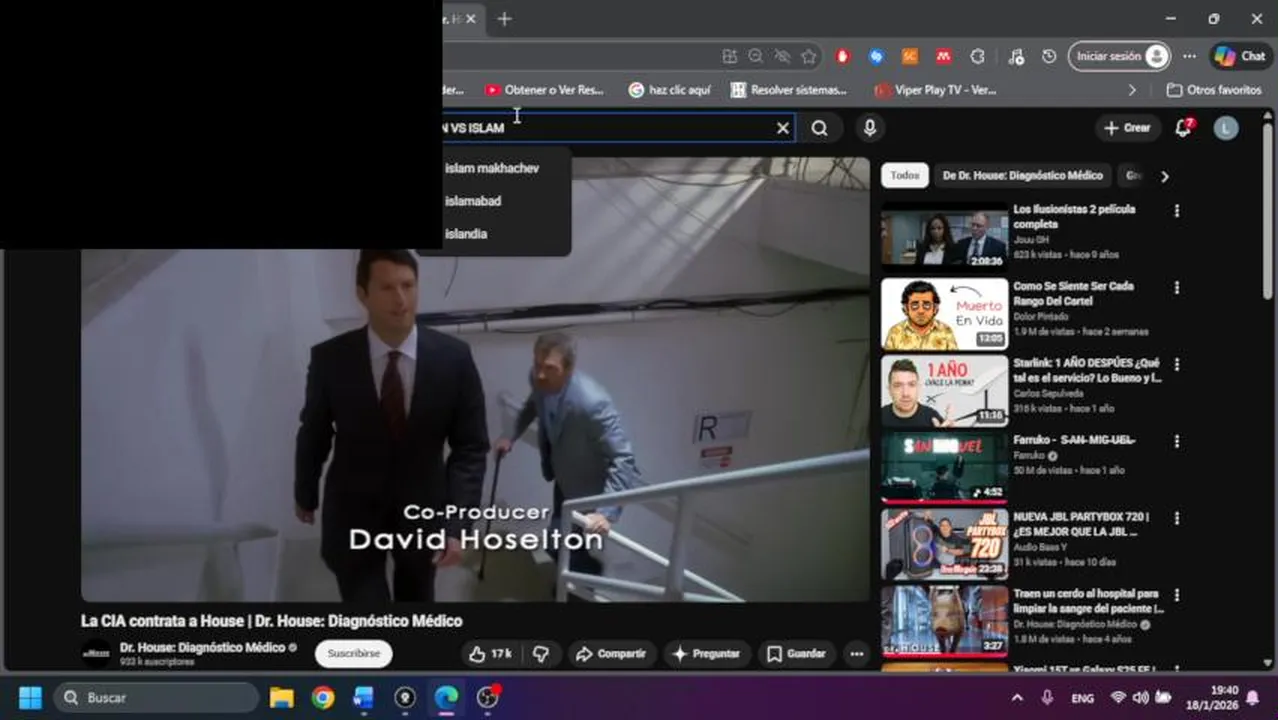Expand hidden bookmarks with chevron
Screen dimensions: 1278x720
tap(1132, 90)
